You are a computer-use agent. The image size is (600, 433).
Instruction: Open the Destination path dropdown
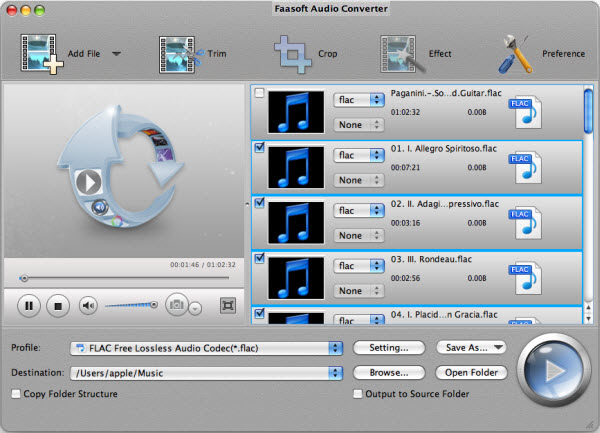(x=206, y=373)
